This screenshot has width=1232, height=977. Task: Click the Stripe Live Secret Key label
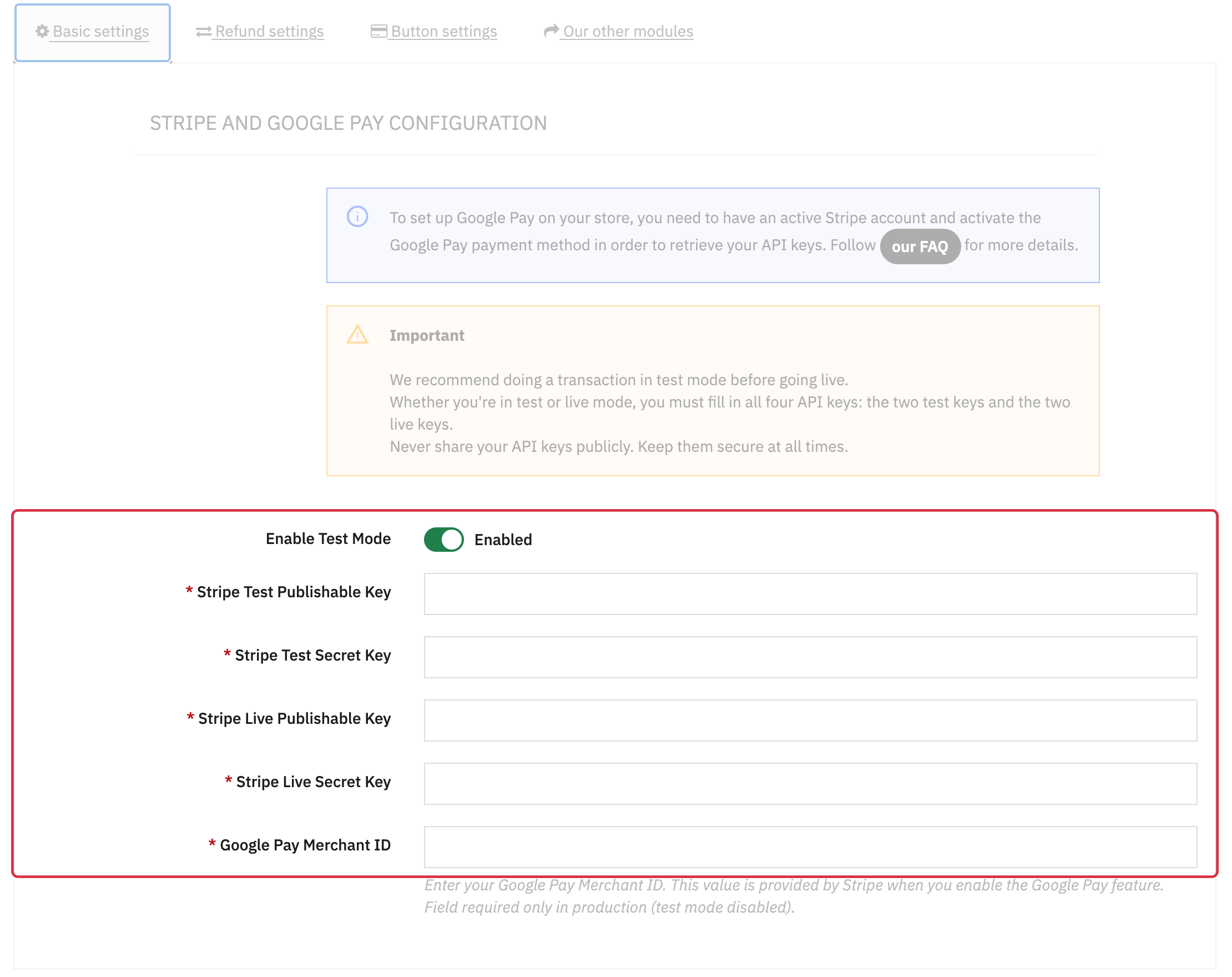(314, 782)
